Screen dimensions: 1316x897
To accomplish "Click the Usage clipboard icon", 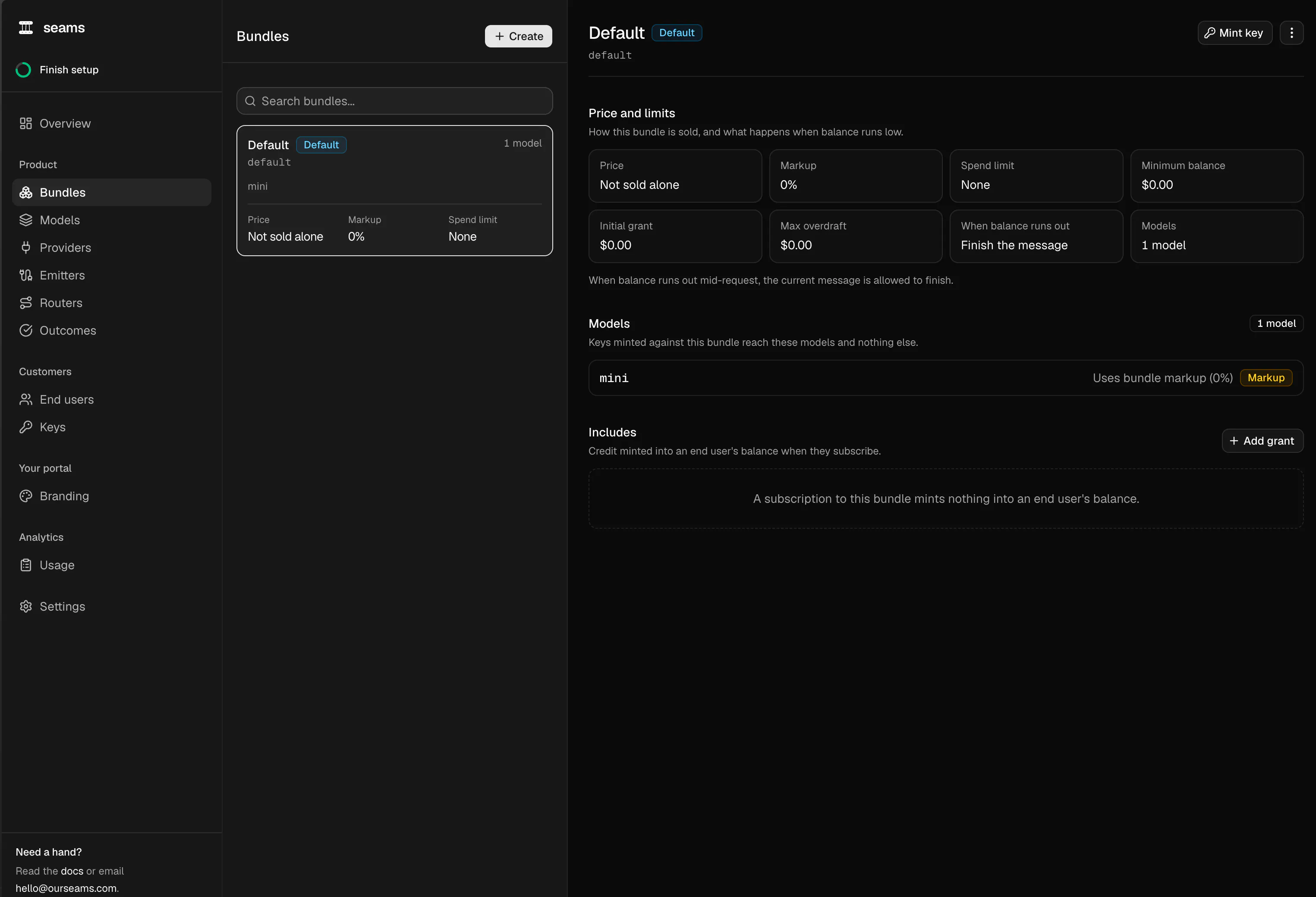I will (x=25, y=565).
